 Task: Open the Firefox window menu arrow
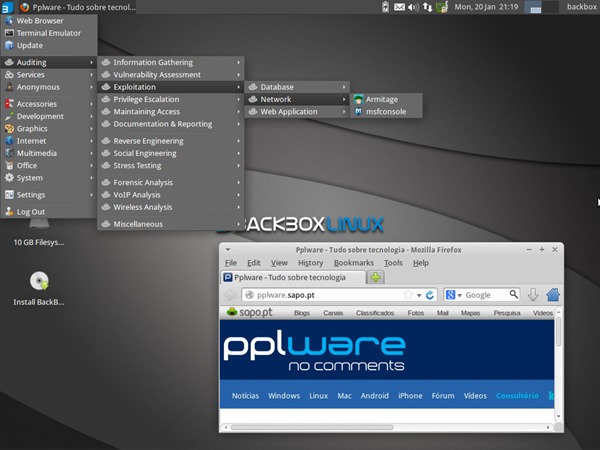click(228, 249)
